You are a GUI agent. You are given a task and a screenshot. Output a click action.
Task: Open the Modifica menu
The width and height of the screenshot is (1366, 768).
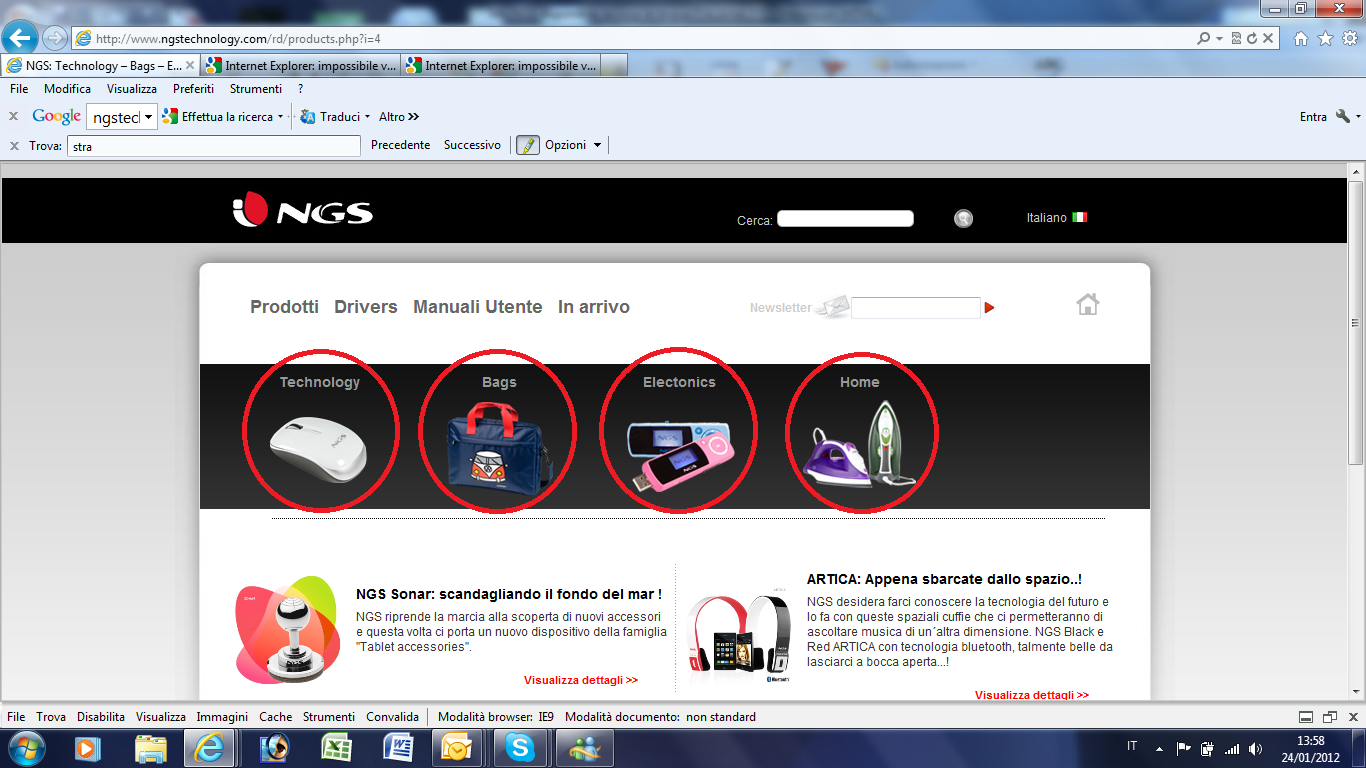click(x=67, y=89)
